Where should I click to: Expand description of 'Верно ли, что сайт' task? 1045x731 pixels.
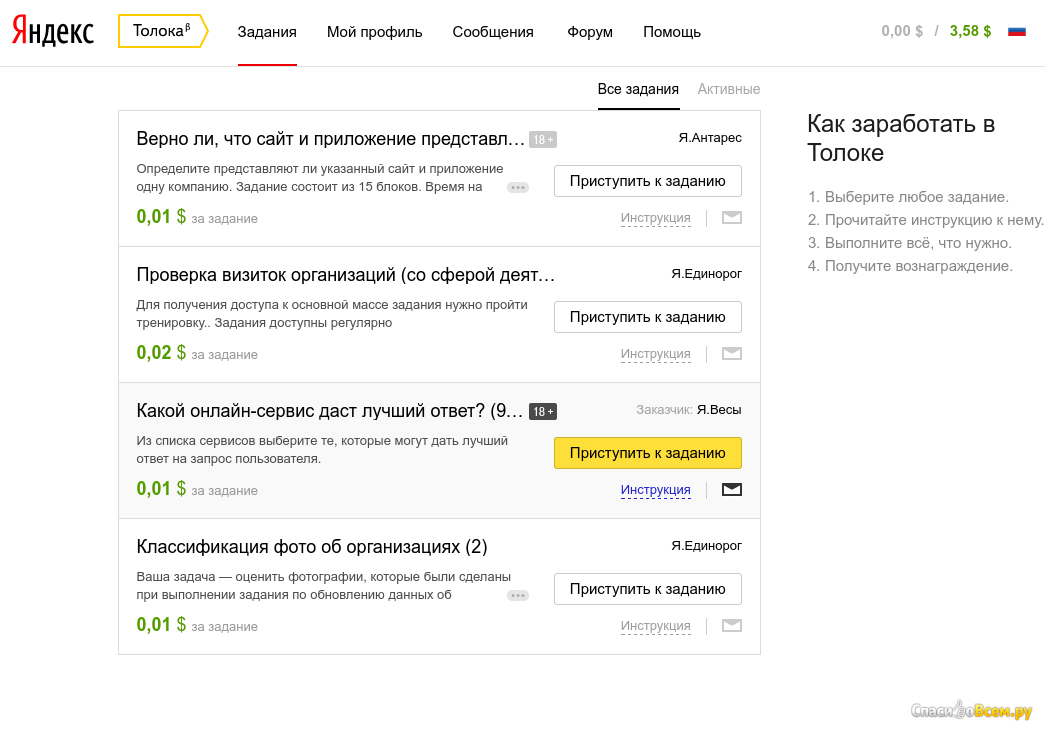(x=518, y=187)
